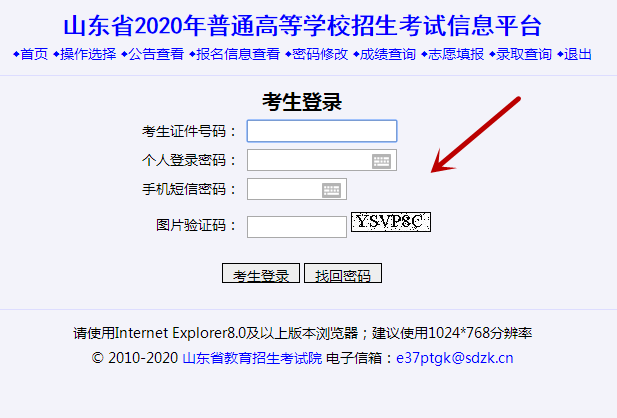Open the soft keyboard icon in 手机短信密码 field

[331, 190]
